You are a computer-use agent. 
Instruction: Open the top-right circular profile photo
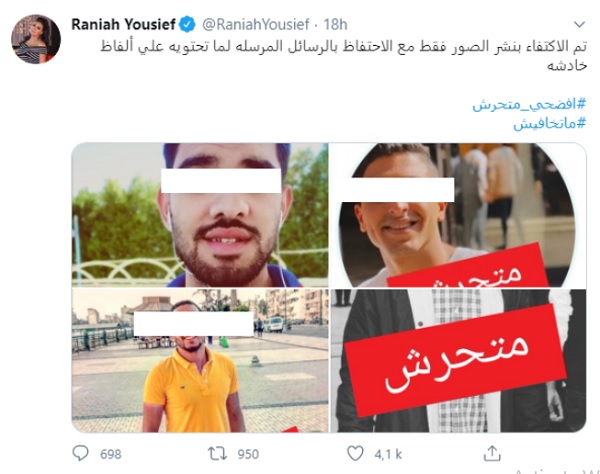[x=458, y=215]
